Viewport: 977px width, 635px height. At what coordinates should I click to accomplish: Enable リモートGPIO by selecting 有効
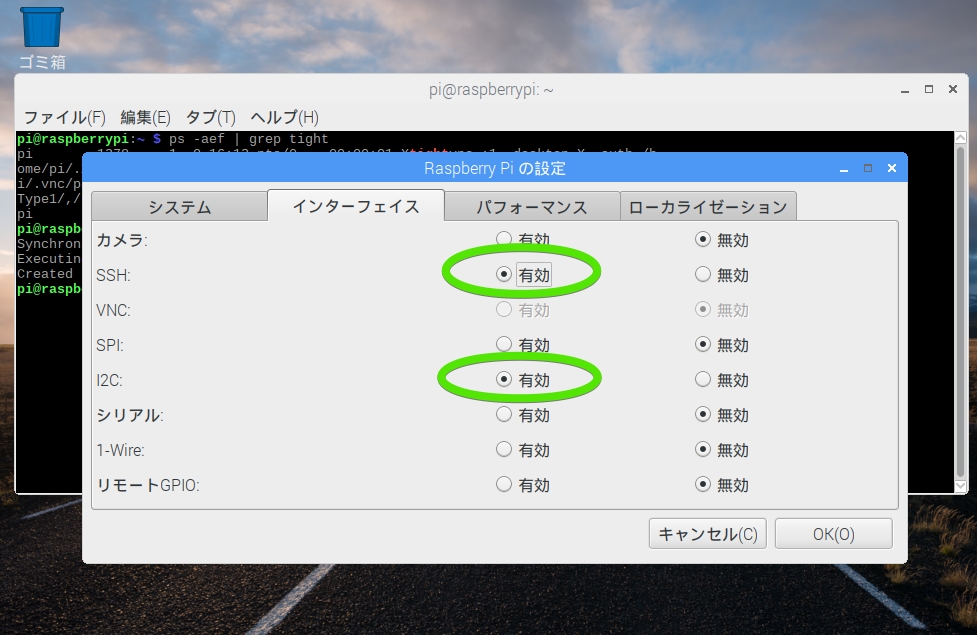coord(504,484)
